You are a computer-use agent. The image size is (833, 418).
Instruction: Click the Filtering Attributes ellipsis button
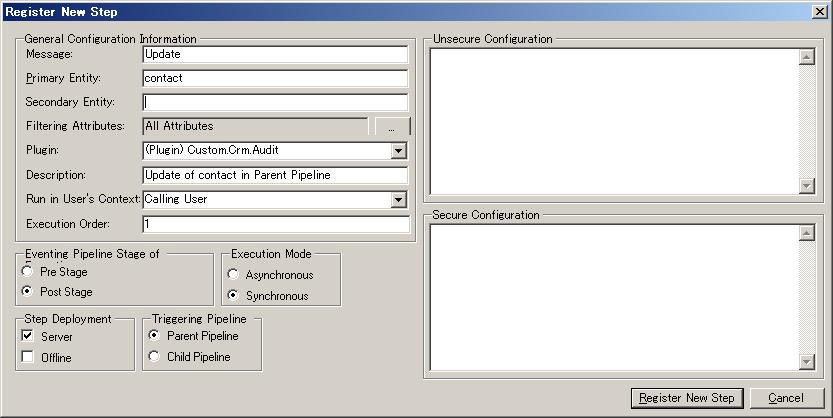click(x=392, y=127)
